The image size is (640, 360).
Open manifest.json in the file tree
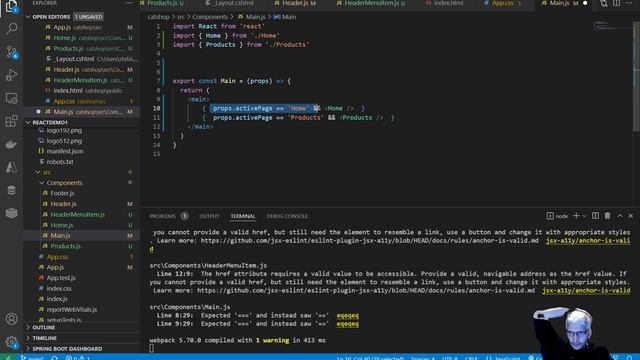coord(65,151)
